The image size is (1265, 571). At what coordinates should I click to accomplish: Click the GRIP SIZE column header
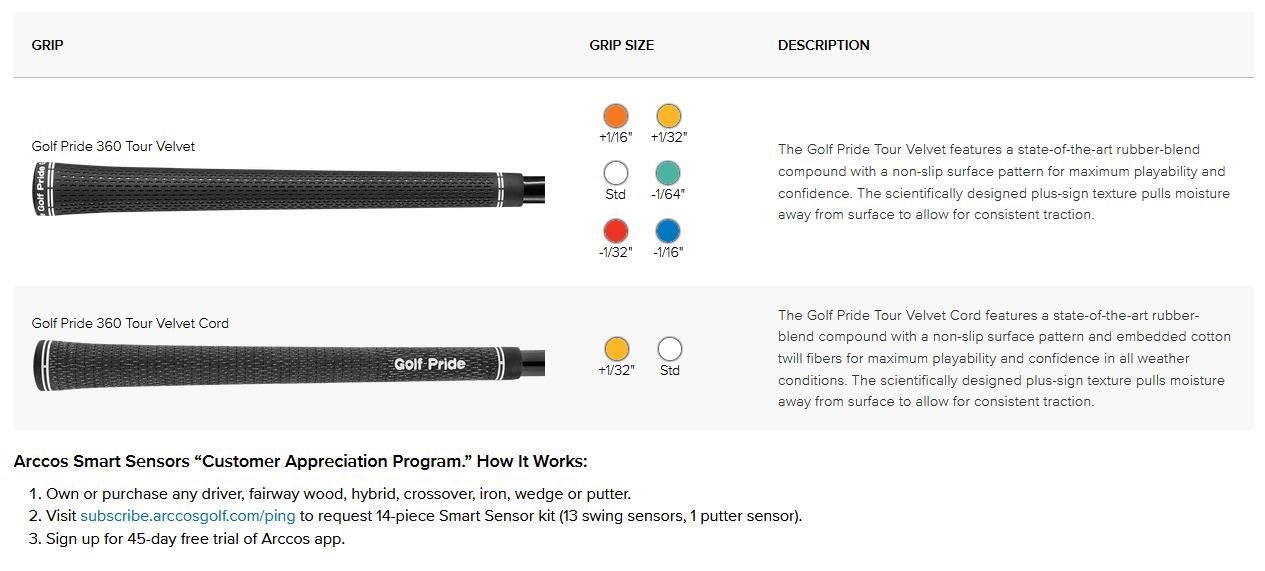click(x=622, y=45)
